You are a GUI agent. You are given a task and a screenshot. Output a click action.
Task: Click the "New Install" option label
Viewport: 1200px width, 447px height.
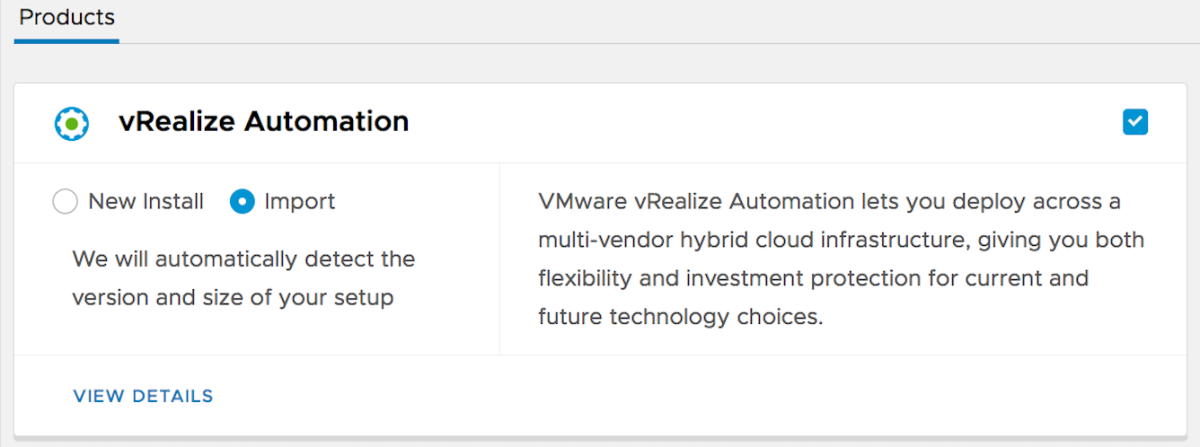click(x=146, y=202)
